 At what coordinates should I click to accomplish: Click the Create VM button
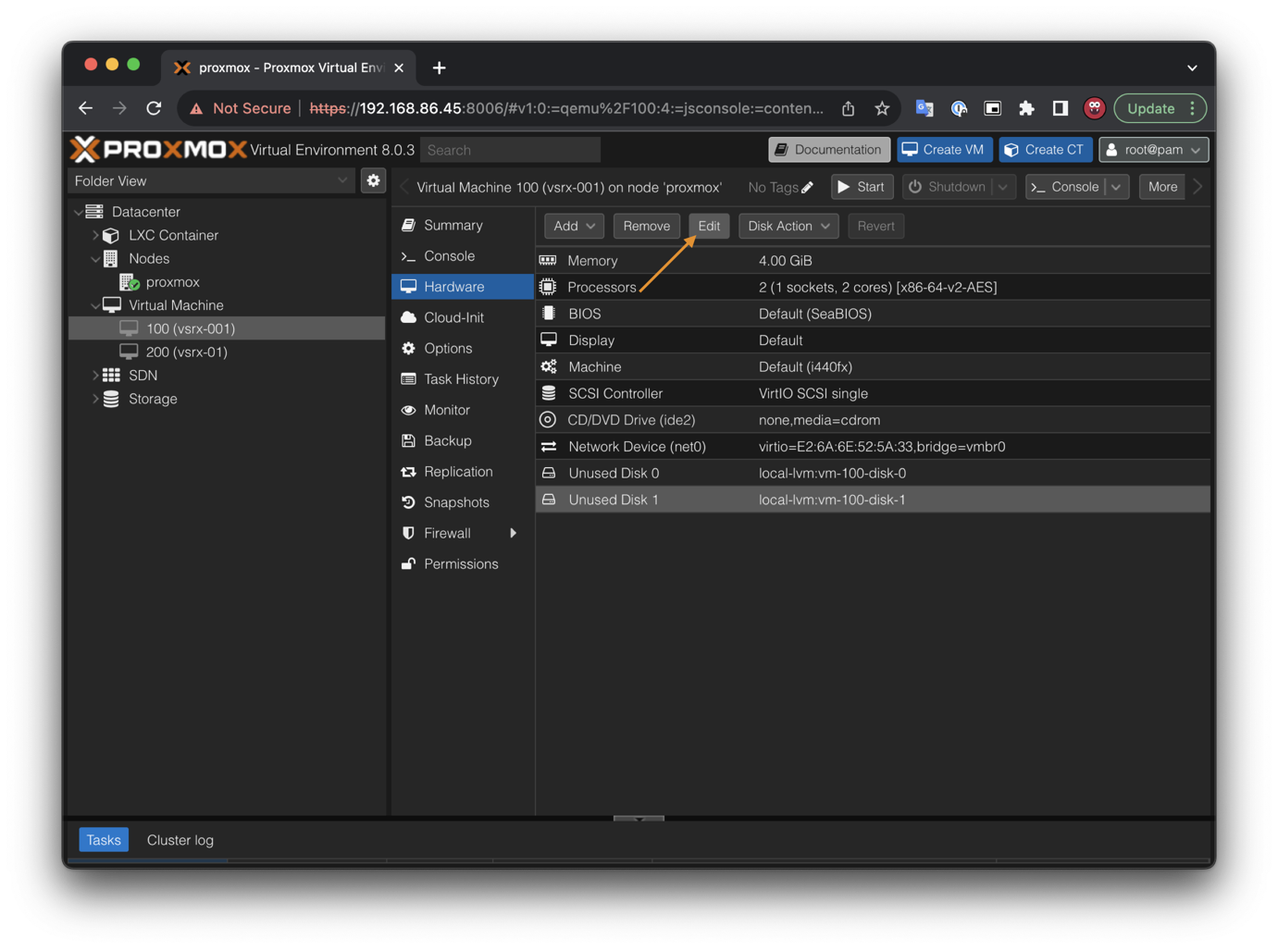(x=944, y=150)
